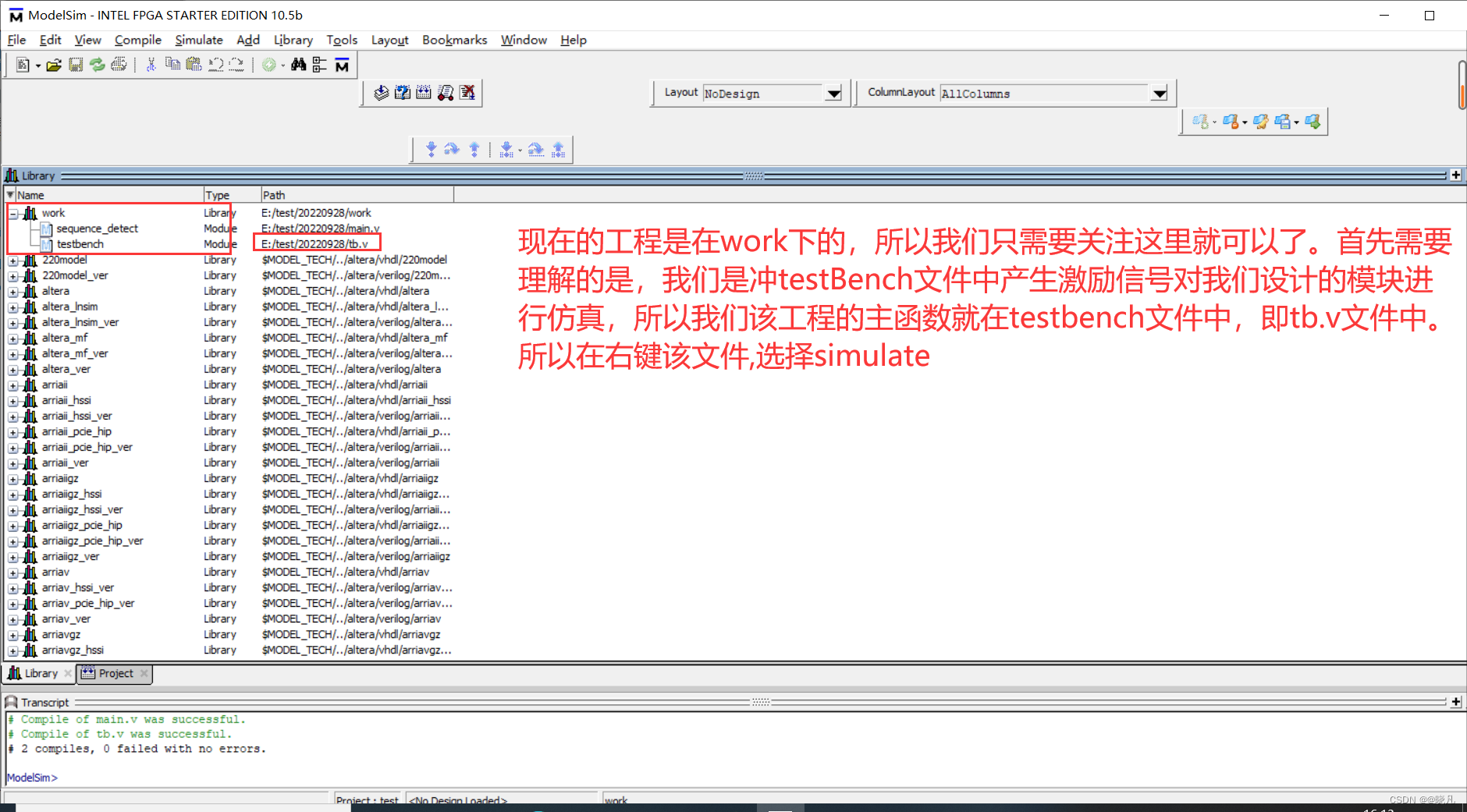The height and width of the screenshot is (812, 1467).
Task: Click the Save diskette toolbar icon
Action: coord(76,66)
